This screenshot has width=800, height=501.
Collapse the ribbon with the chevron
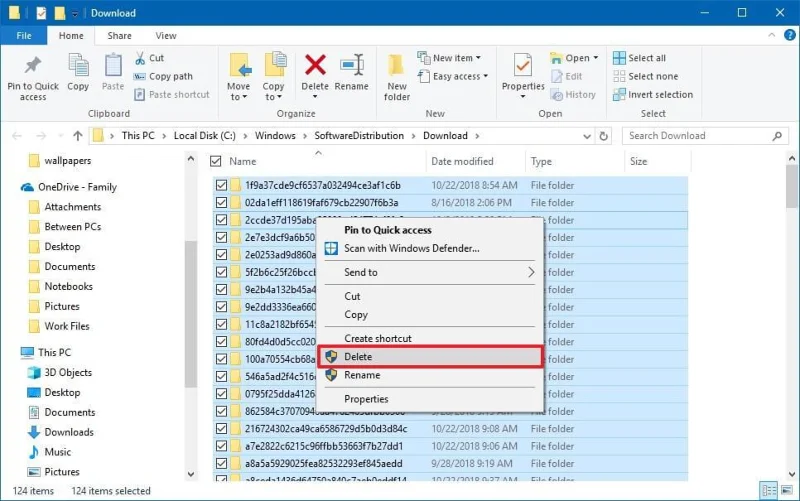771,35
